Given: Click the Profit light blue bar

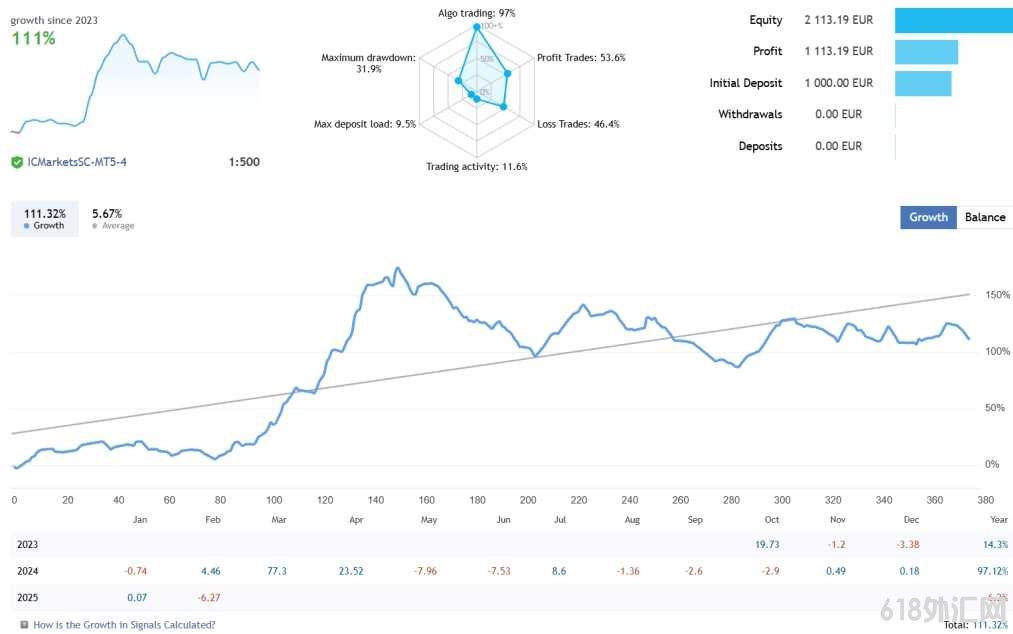Looking at the screenshot, I should pos(926,52).
